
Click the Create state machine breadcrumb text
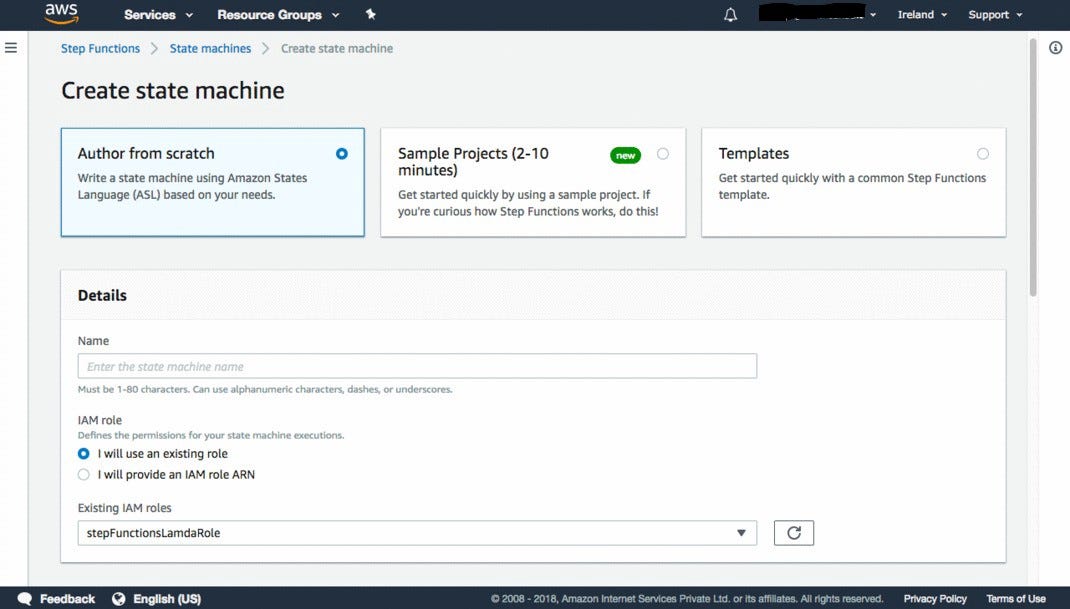tap(337, 48)
